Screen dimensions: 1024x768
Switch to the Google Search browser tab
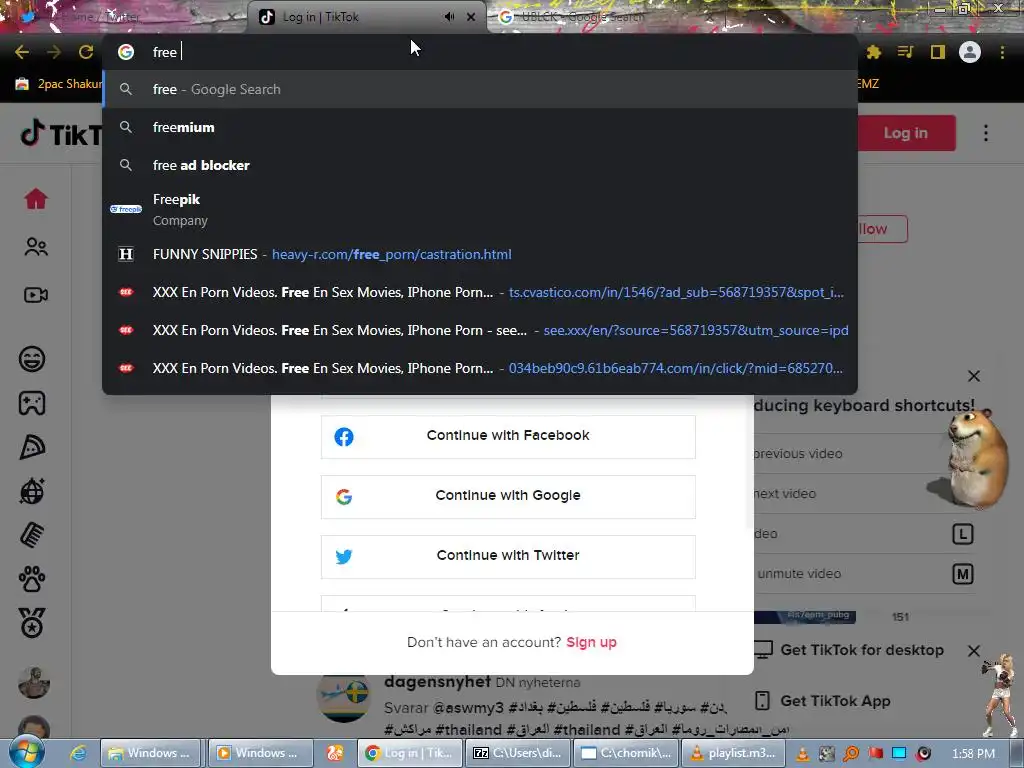tap(607, 17)
